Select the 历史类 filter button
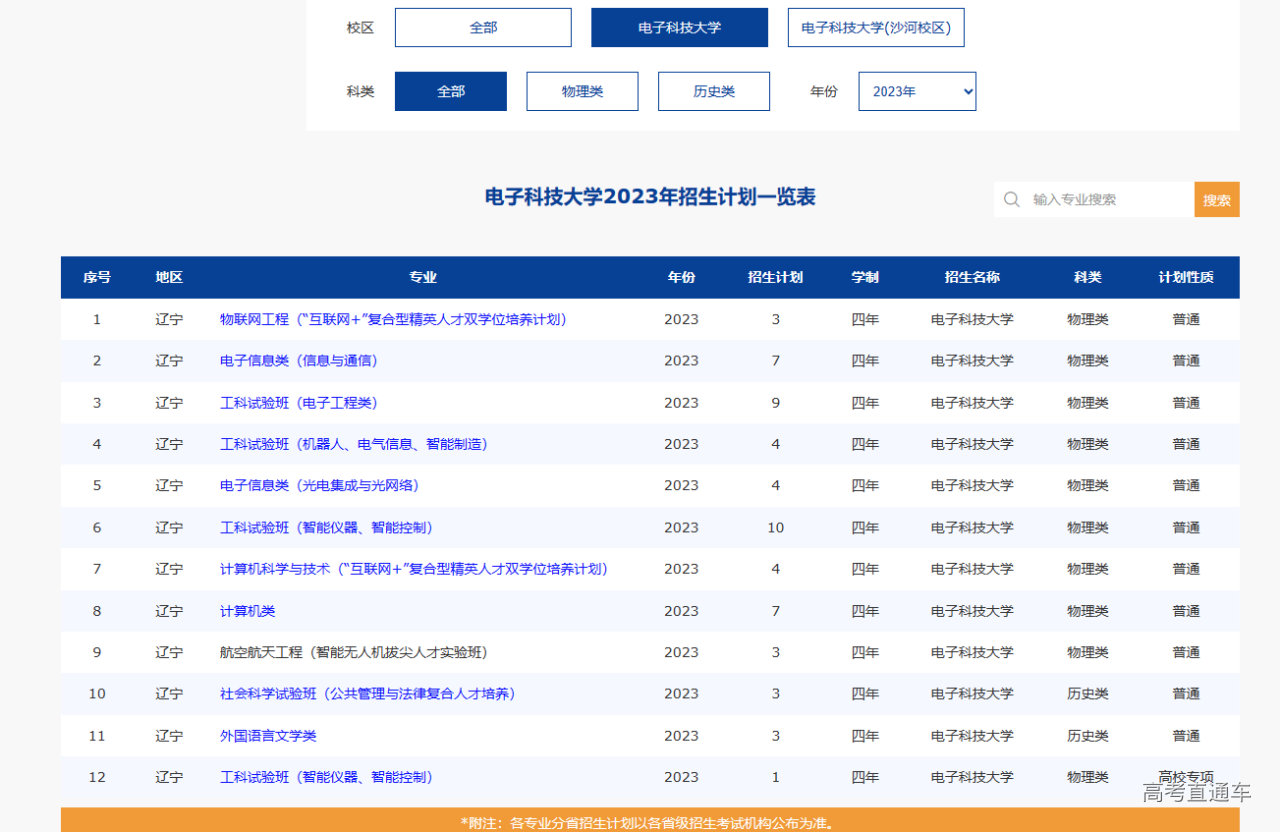Image resolution: width=1280 pixels, height=832 pixels. coord(713,91)
